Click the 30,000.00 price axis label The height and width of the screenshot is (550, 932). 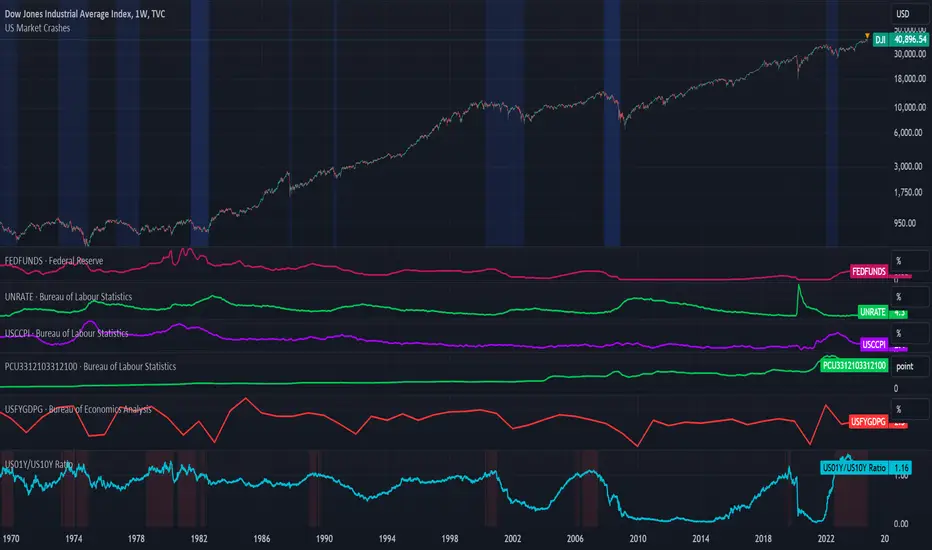pyautogui.click(x=909, y=54)
